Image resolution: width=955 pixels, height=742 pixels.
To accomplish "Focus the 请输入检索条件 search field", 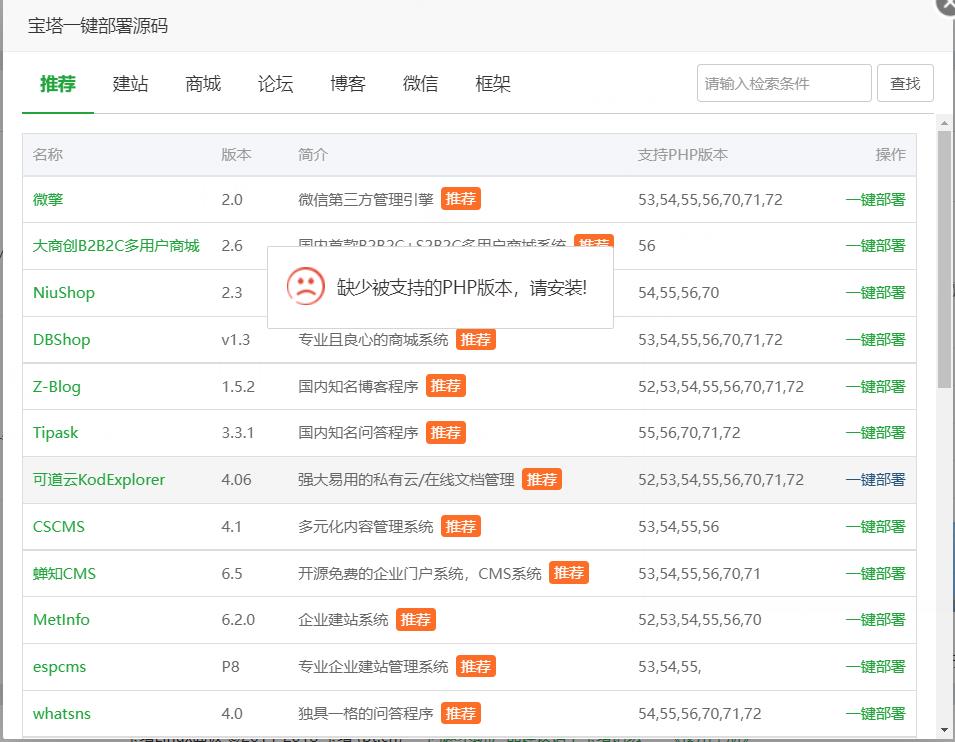I will coord(784,83).
